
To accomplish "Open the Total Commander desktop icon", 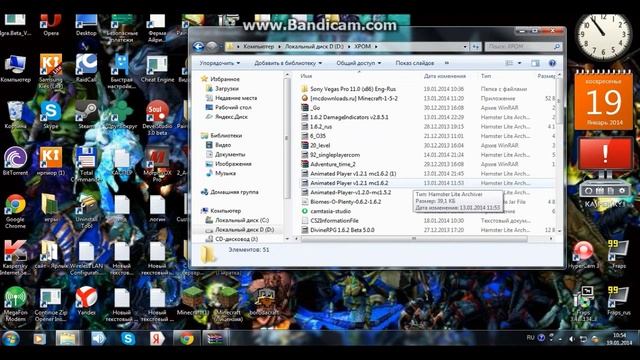I will click(x=86, y=164).
